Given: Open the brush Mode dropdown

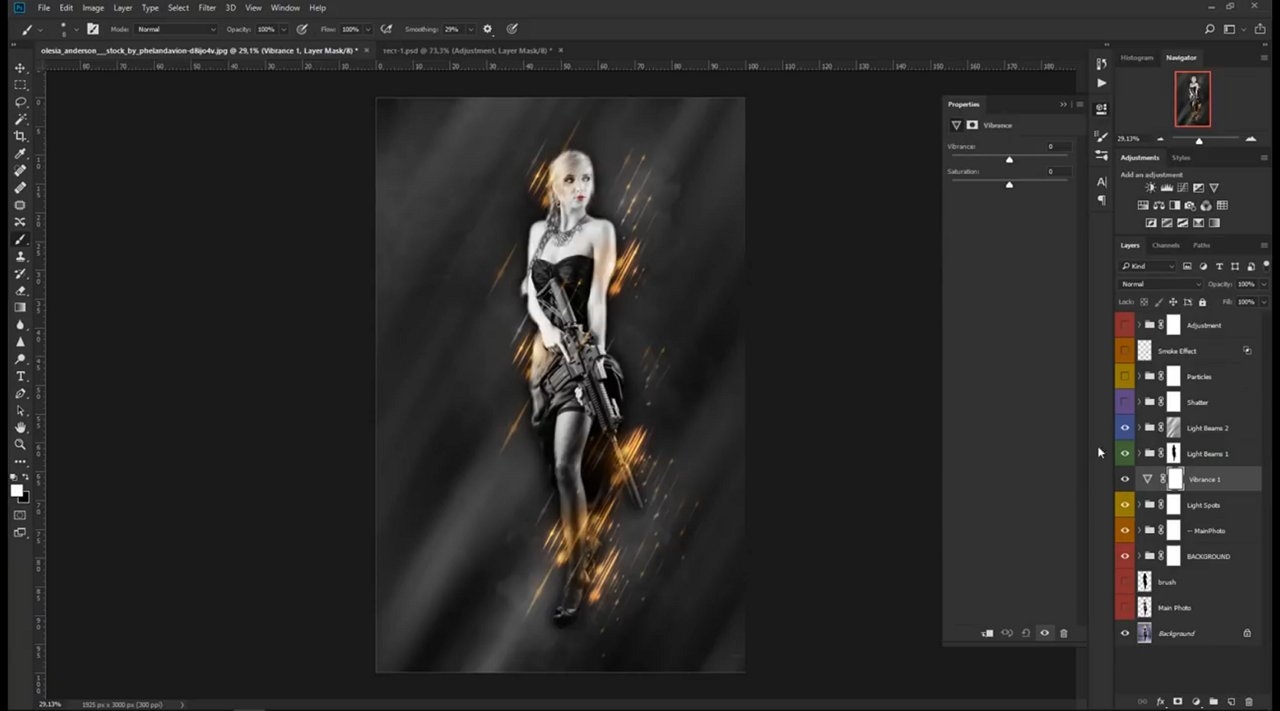Looking at the screenshot, I should [x=176, y=29].
